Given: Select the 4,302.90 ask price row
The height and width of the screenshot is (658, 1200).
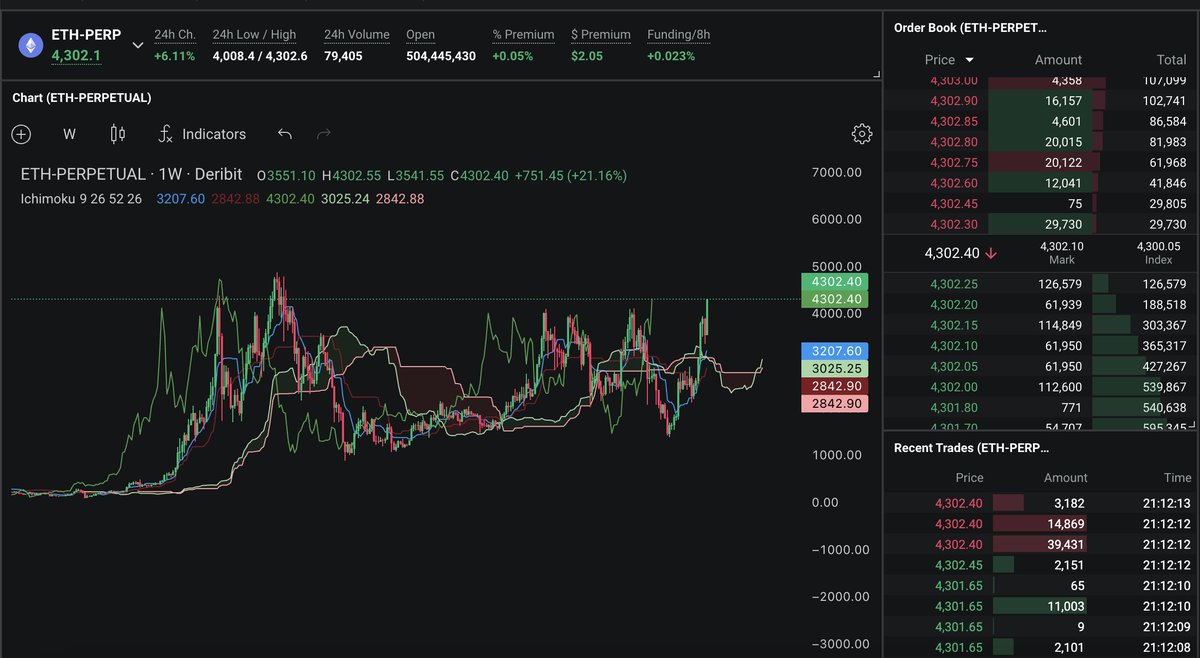Looking at the screenshot, I should coord(1039,101).
